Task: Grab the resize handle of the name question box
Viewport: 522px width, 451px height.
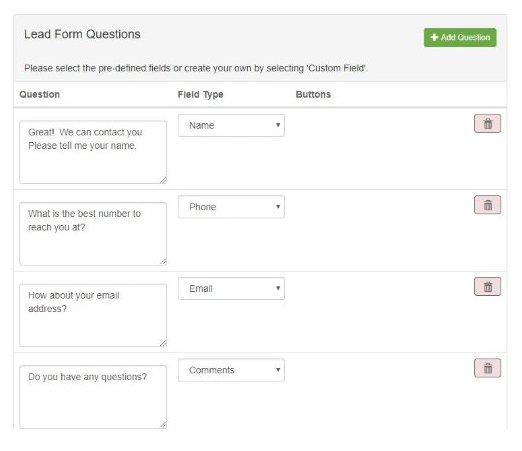Action: (x=163, y=180)
